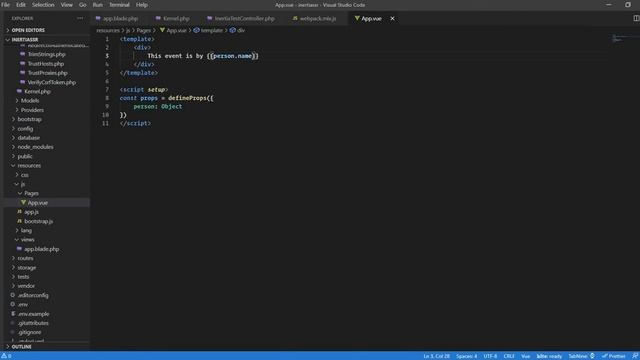Expand the tests folder
Image resolution: width=640 pixels, height=360 pixels.
tap(23, 277)
